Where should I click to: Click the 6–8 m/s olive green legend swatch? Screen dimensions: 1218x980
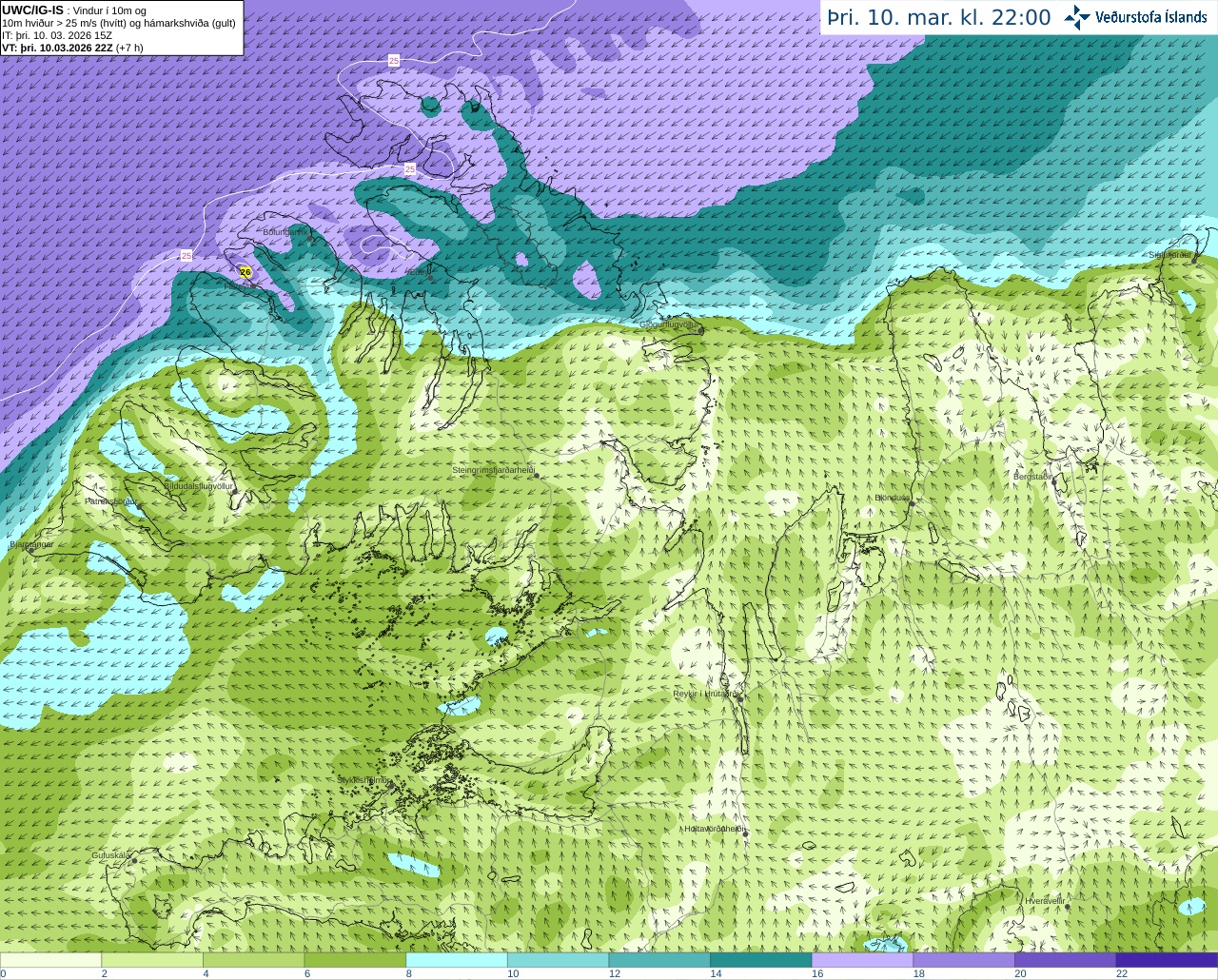(x=355, y=960)
